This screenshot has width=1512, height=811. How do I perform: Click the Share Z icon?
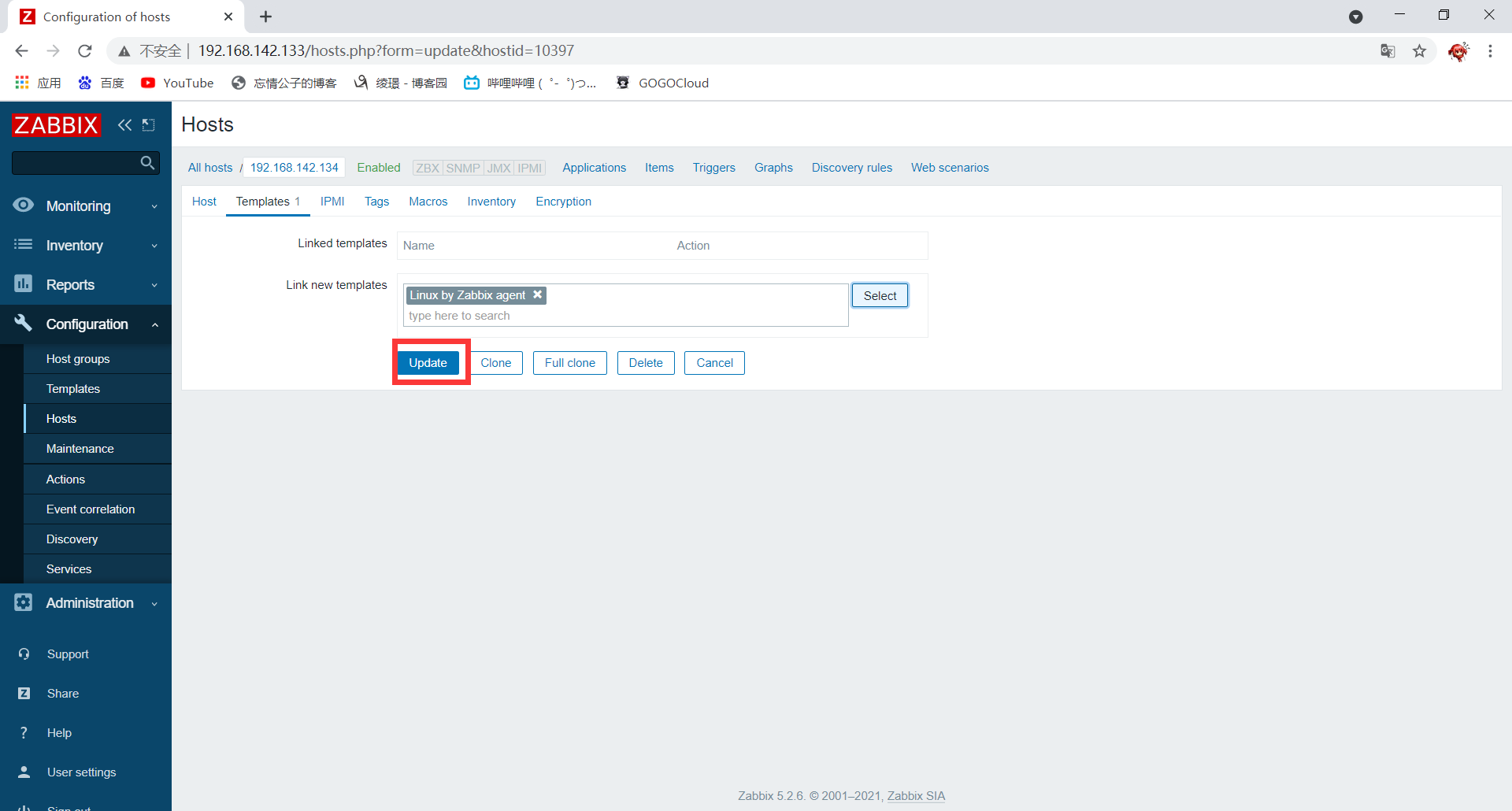24,693
